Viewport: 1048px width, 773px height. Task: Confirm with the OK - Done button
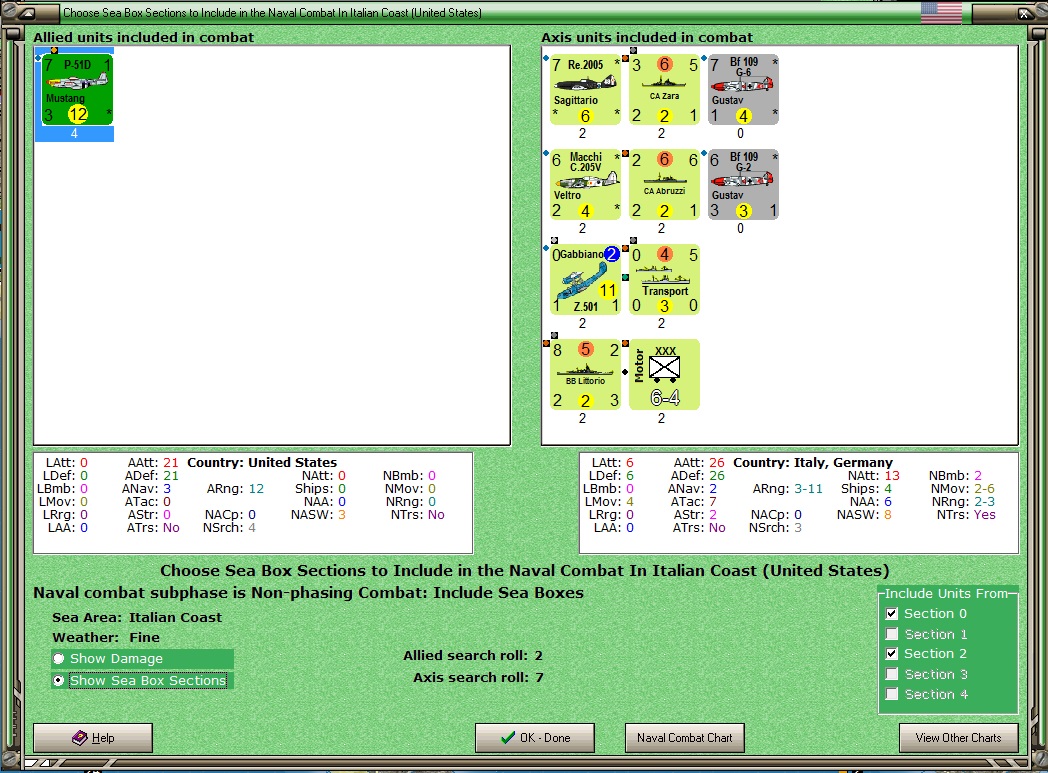pos(535,738)
